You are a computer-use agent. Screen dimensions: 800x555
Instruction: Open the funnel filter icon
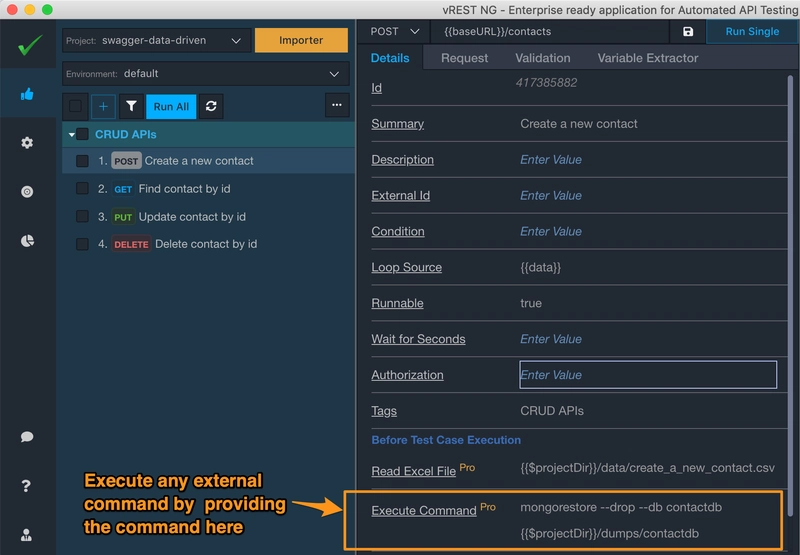[131, 106]
